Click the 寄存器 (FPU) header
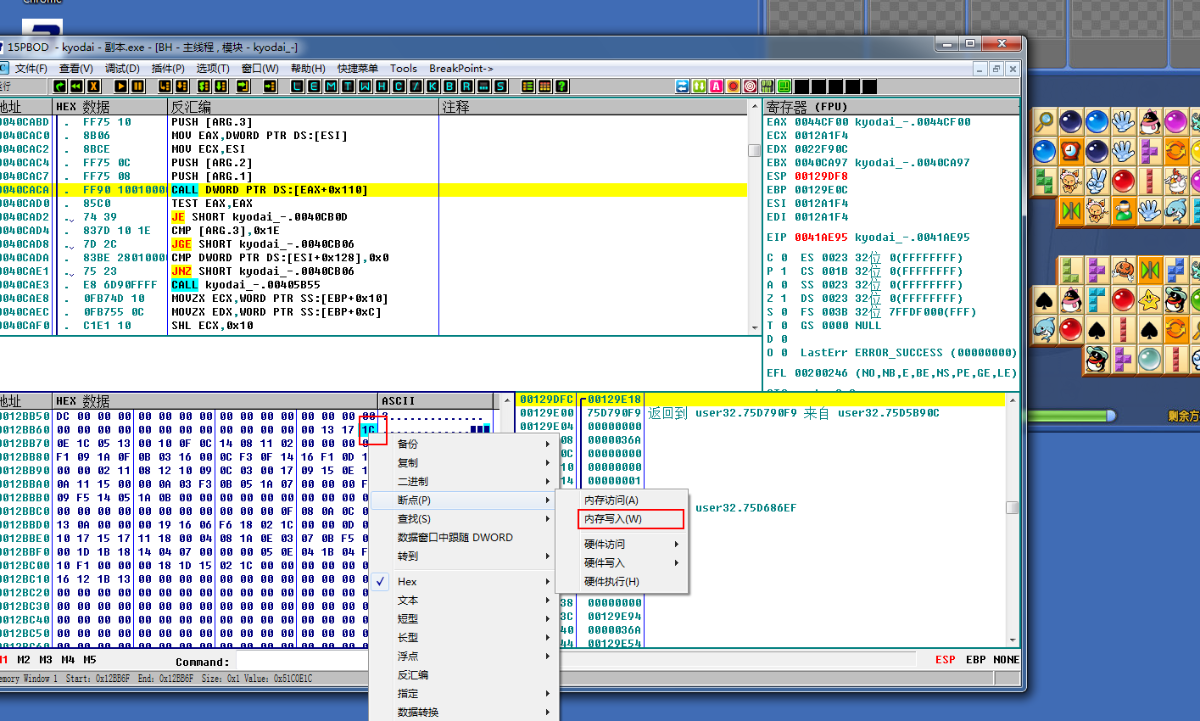1200x721 pixels. point(891,107)
